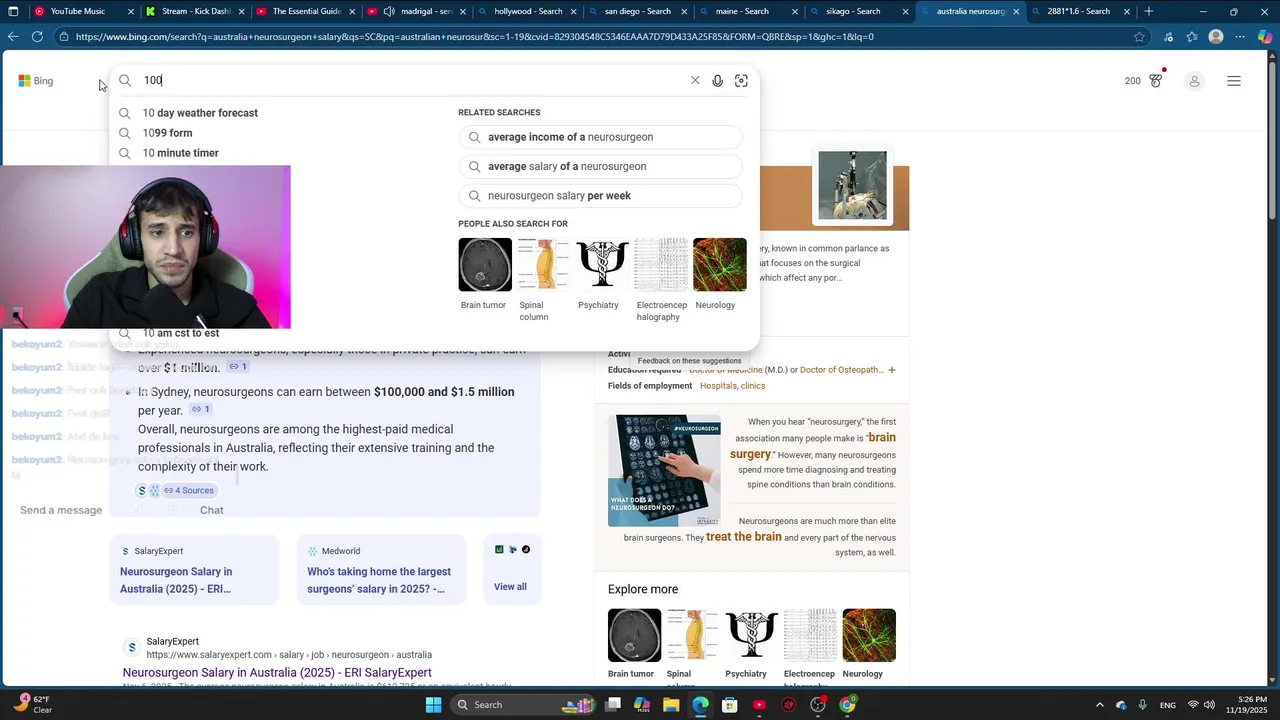Viewport: 1280px width, 720px height.
Task: Open Wi-Fi network settings in tray
Action: (1193, 705)
